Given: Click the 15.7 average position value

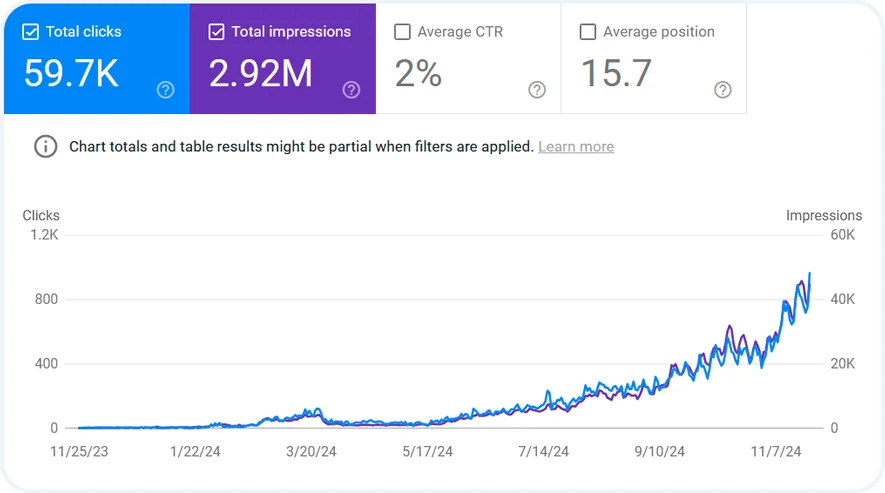Looking at the screenshot, I should tap(616, 73).
